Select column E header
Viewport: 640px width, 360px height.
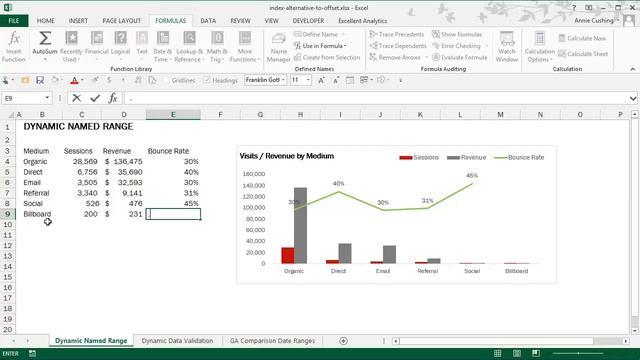coord(173,115)
